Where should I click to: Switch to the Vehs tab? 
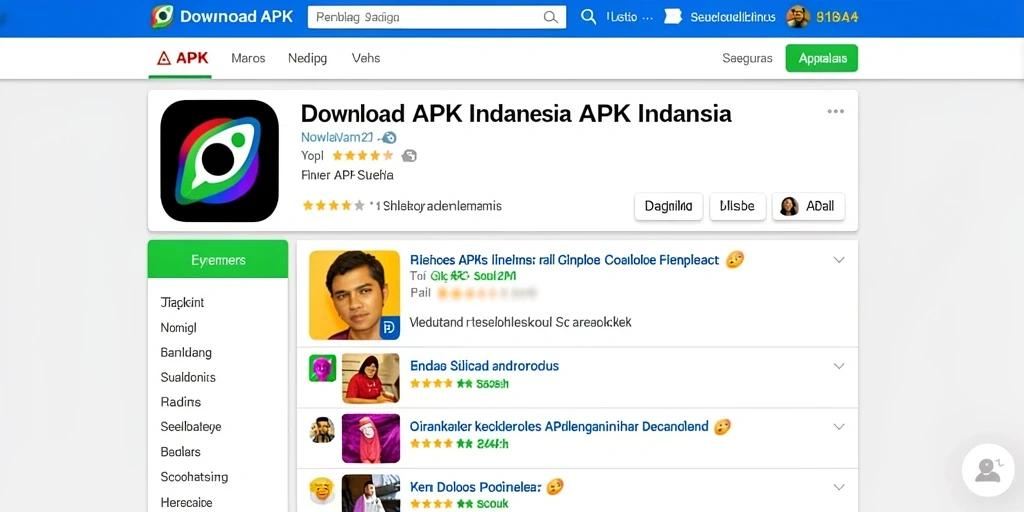[366, 58]
